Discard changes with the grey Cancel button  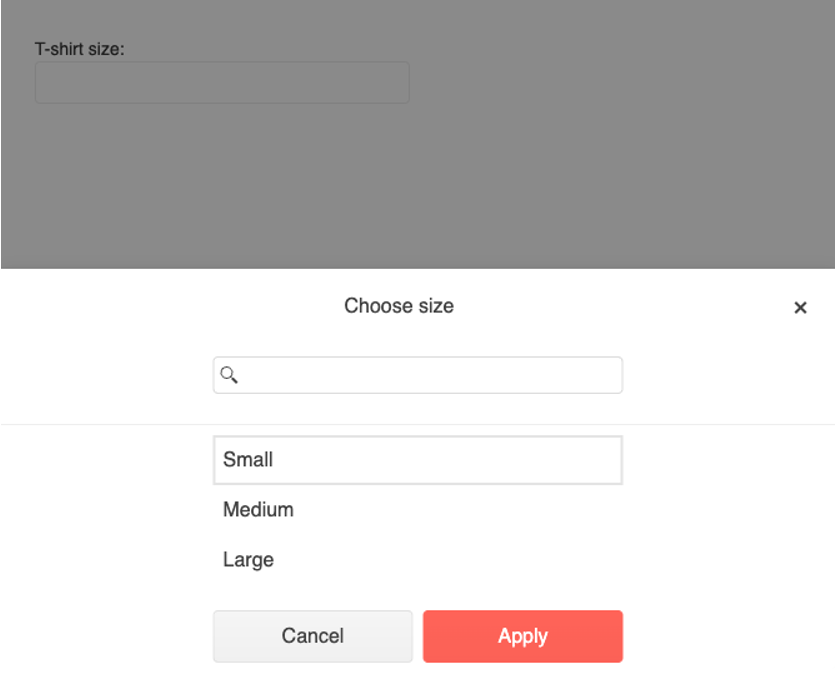[313, 636]
